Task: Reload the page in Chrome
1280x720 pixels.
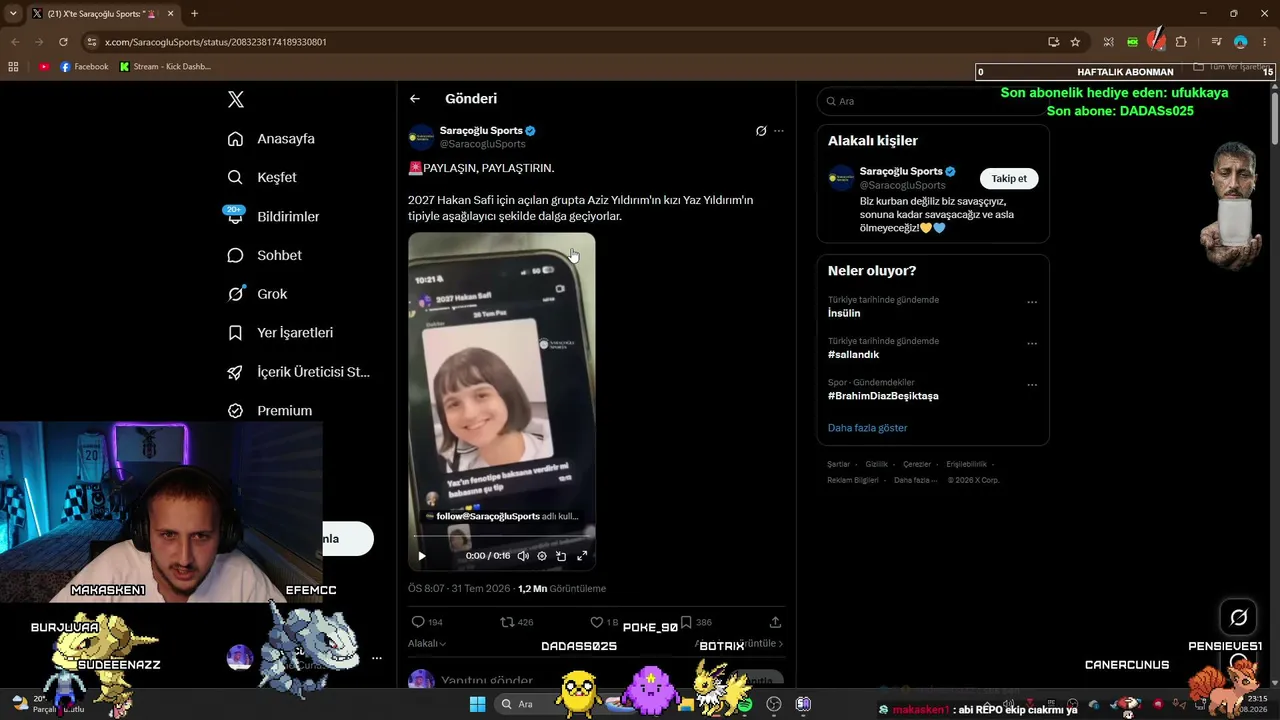Action: pyautogui.click(x=63, y=42)
